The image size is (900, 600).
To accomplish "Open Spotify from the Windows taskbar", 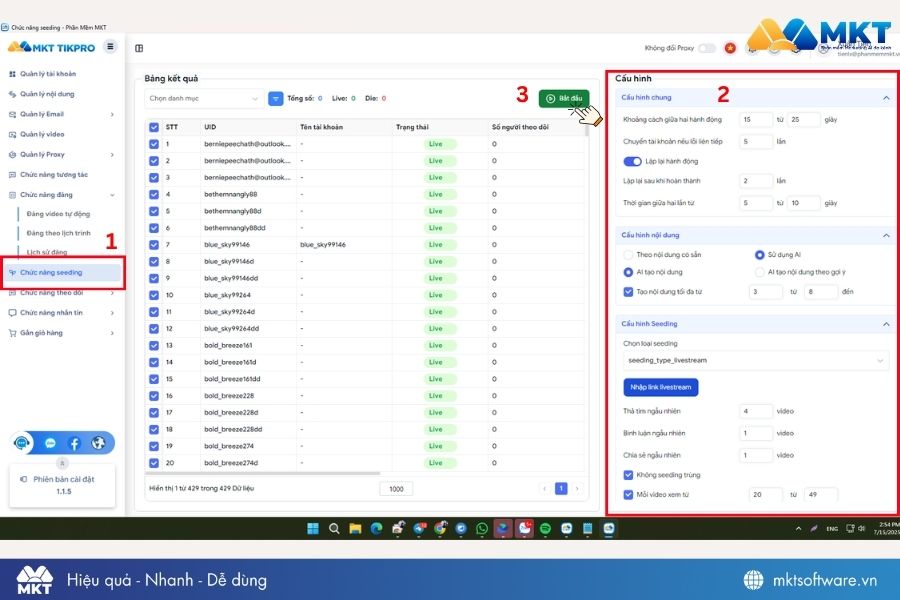I will pos(545,528).
